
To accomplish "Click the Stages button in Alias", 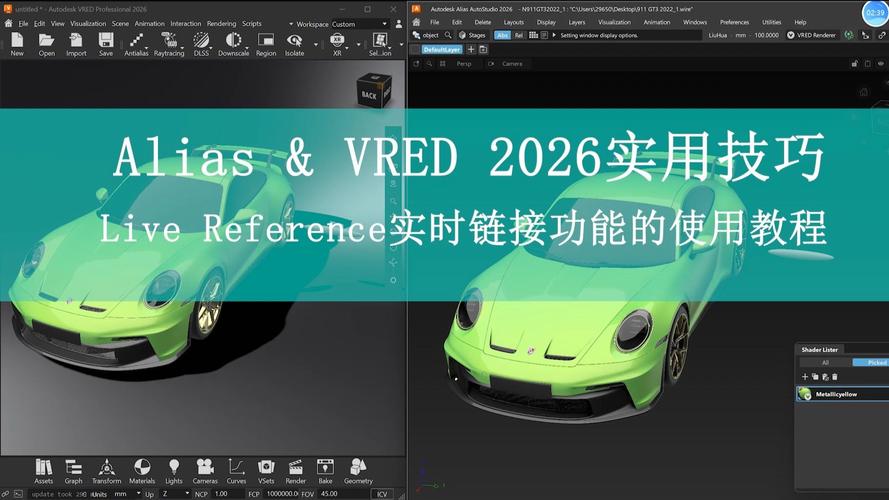I will point(472,35).
